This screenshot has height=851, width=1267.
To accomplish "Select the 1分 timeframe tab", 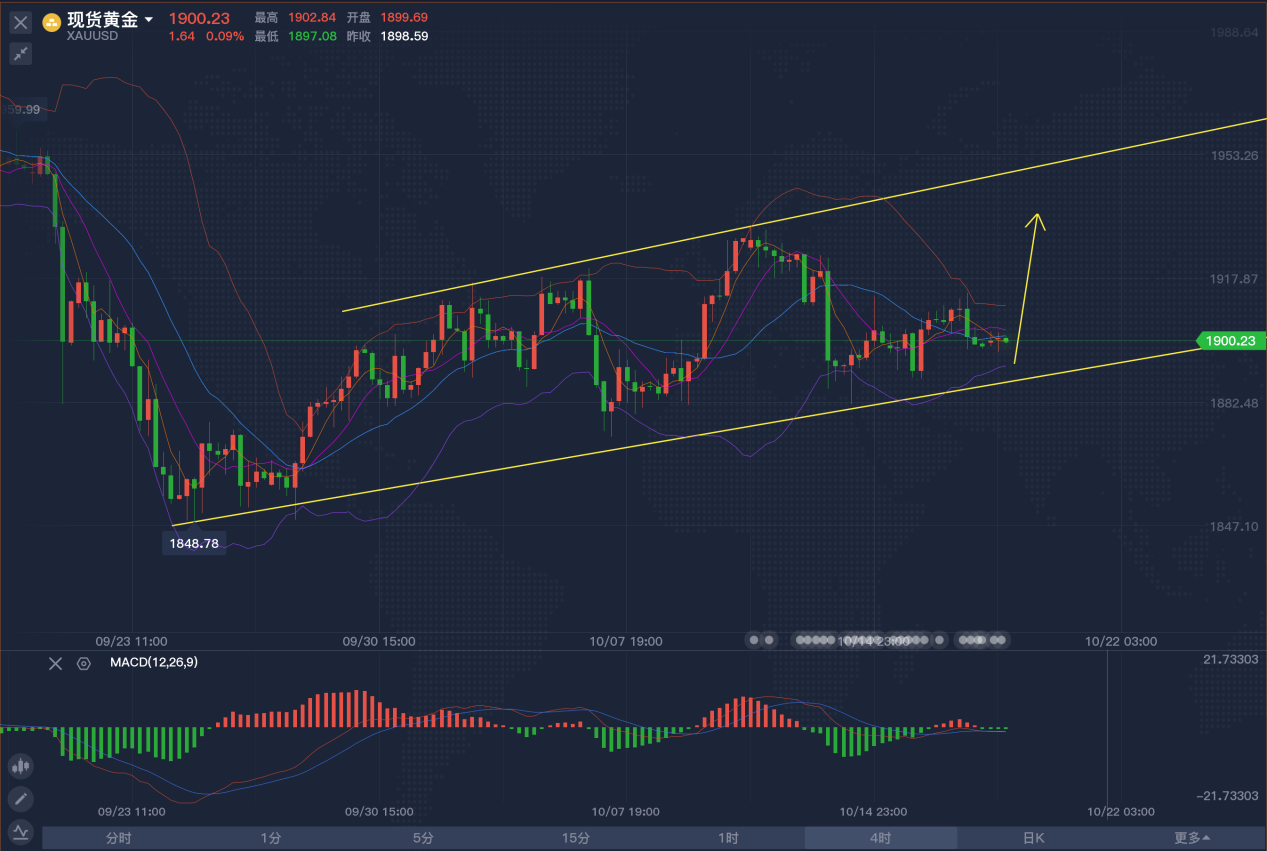I will point(270,838).
